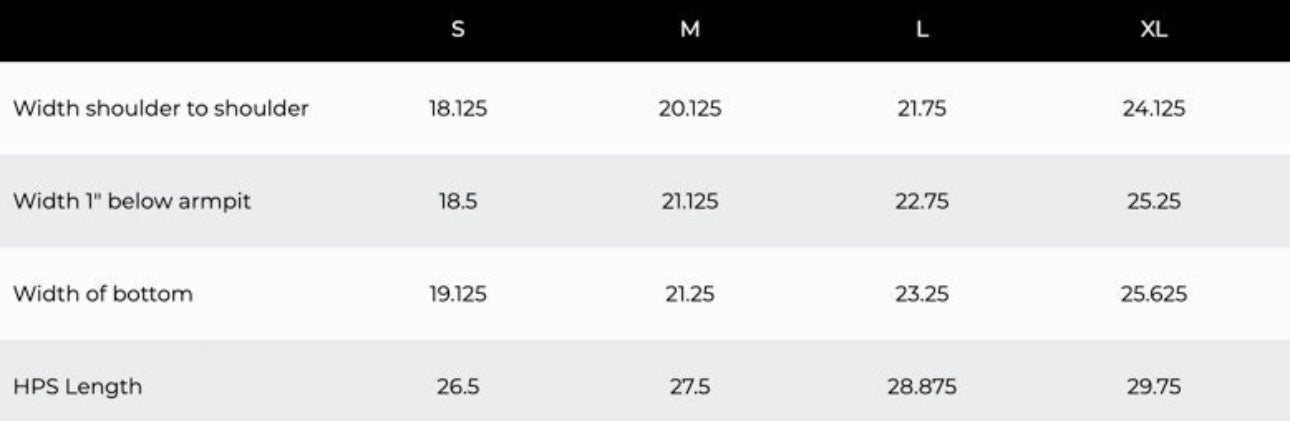Select bottom width value 23.25
The image size is (1290, 421).
click(922, 294)
